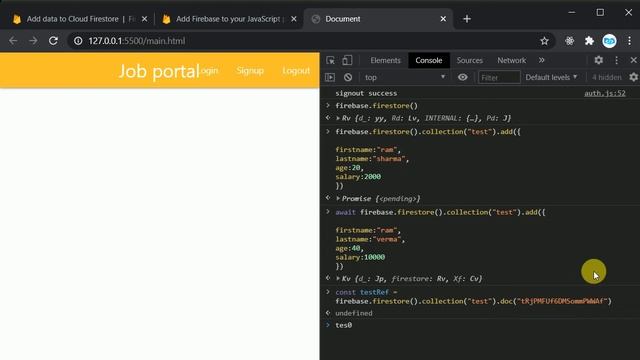640x360 pixels.
Task: Click the salary:10000 line in console
Action: tap(360, 257)
